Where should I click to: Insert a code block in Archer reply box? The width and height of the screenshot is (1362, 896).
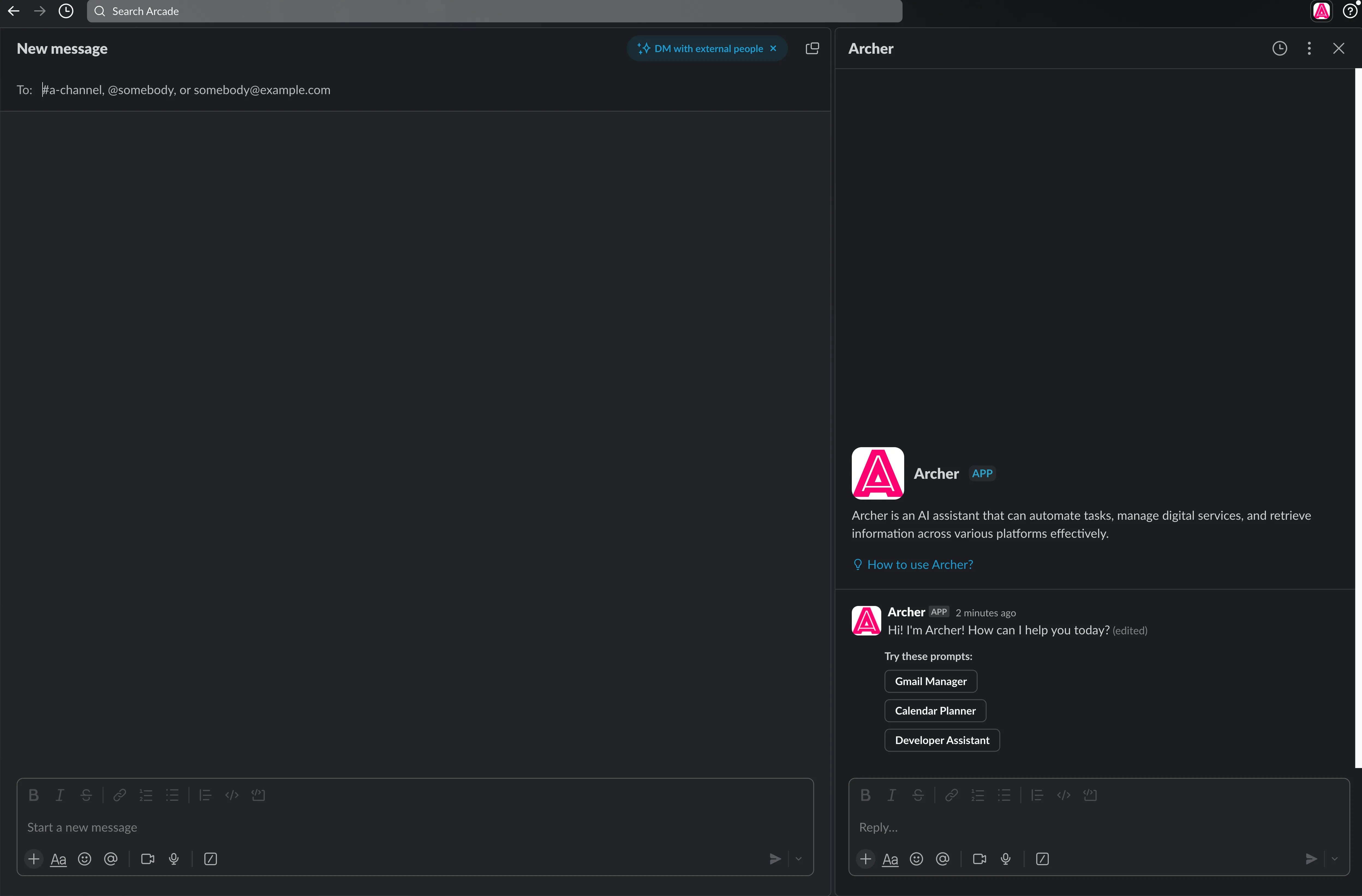coord(1090,795)
